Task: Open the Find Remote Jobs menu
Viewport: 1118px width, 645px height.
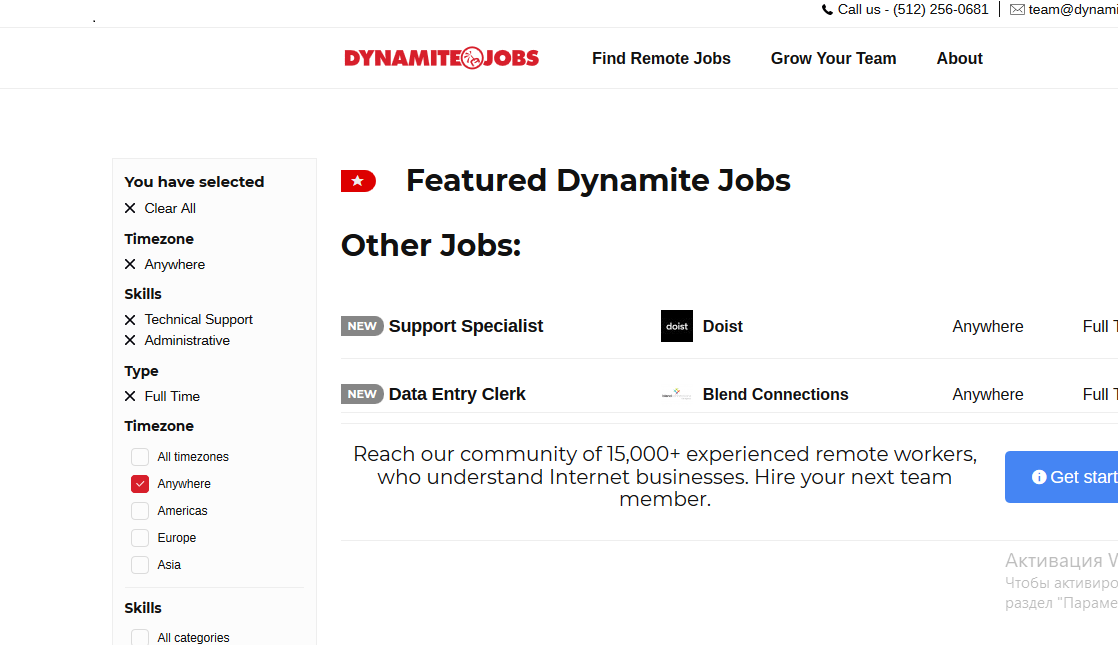Action: coord(661,58)
